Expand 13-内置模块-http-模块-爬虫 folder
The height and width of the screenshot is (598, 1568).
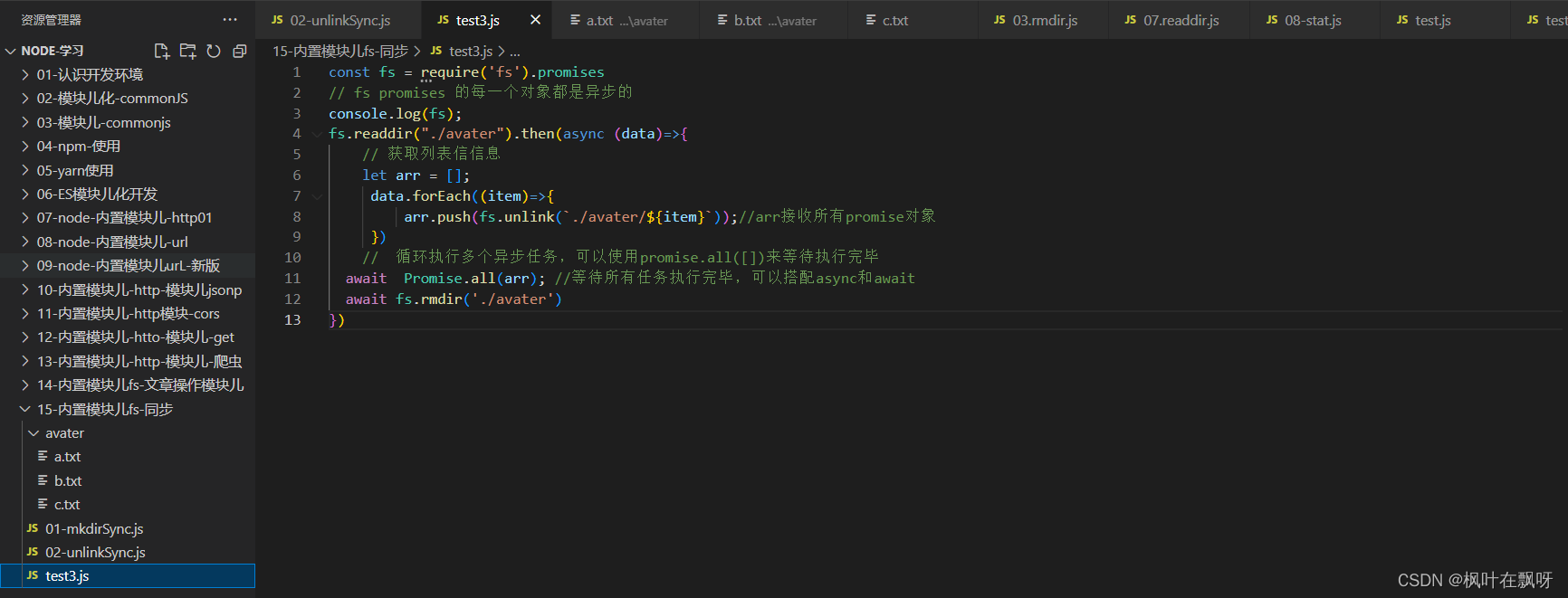[25, 361]
